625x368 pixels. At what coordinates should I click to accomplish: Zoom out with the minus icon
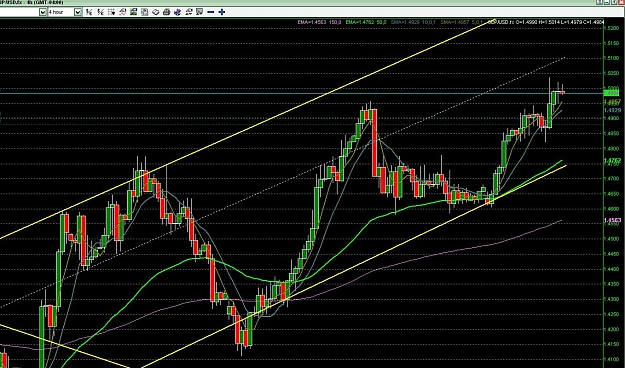pos(210,12)
